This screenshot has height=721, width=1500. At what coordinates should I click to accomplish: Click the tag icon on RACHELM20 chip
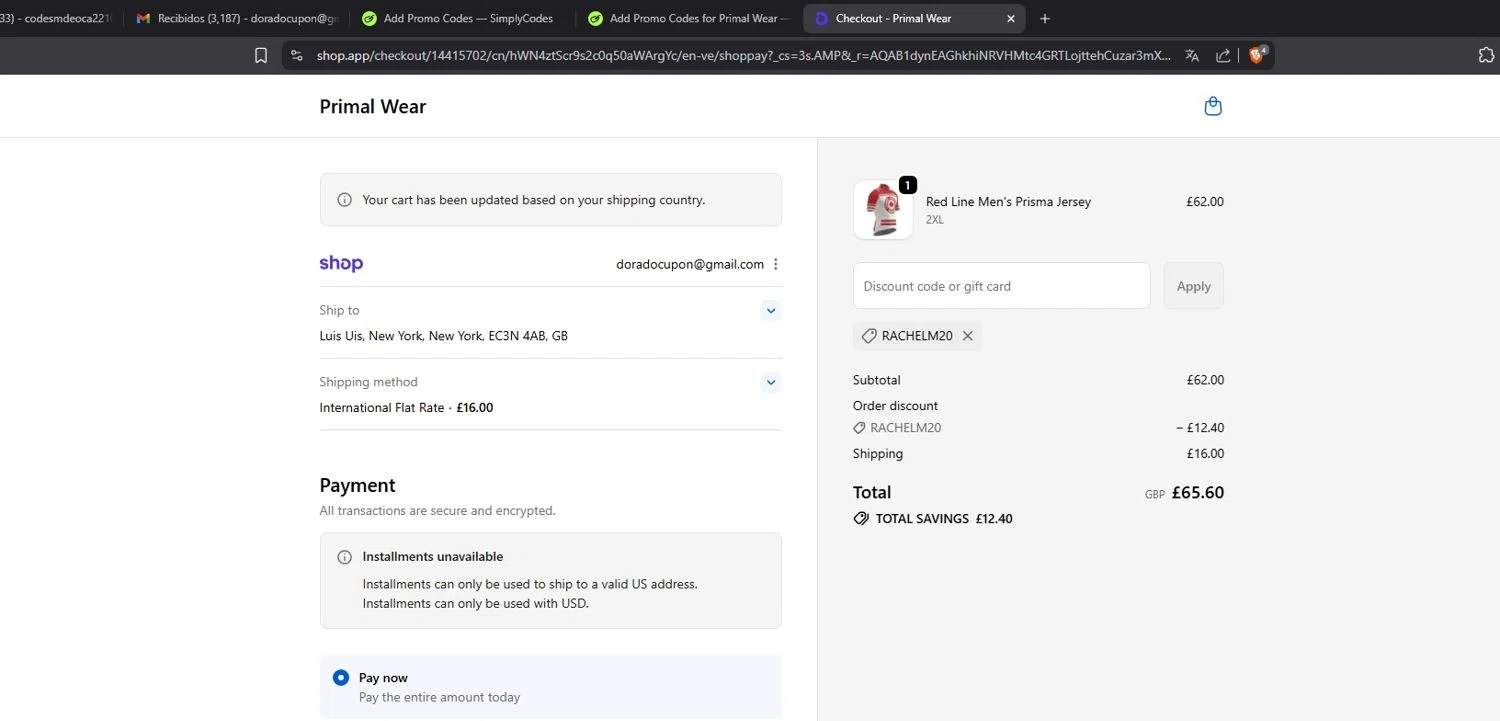[869, 336]
